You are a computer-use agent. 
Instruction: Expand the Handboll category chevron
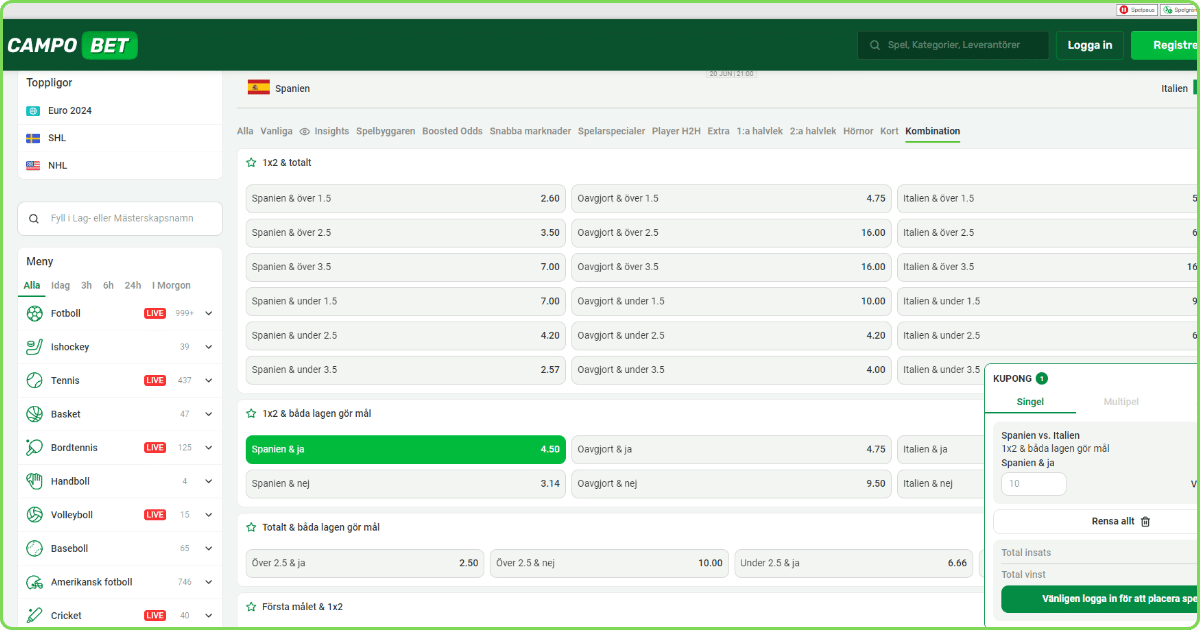208,481
